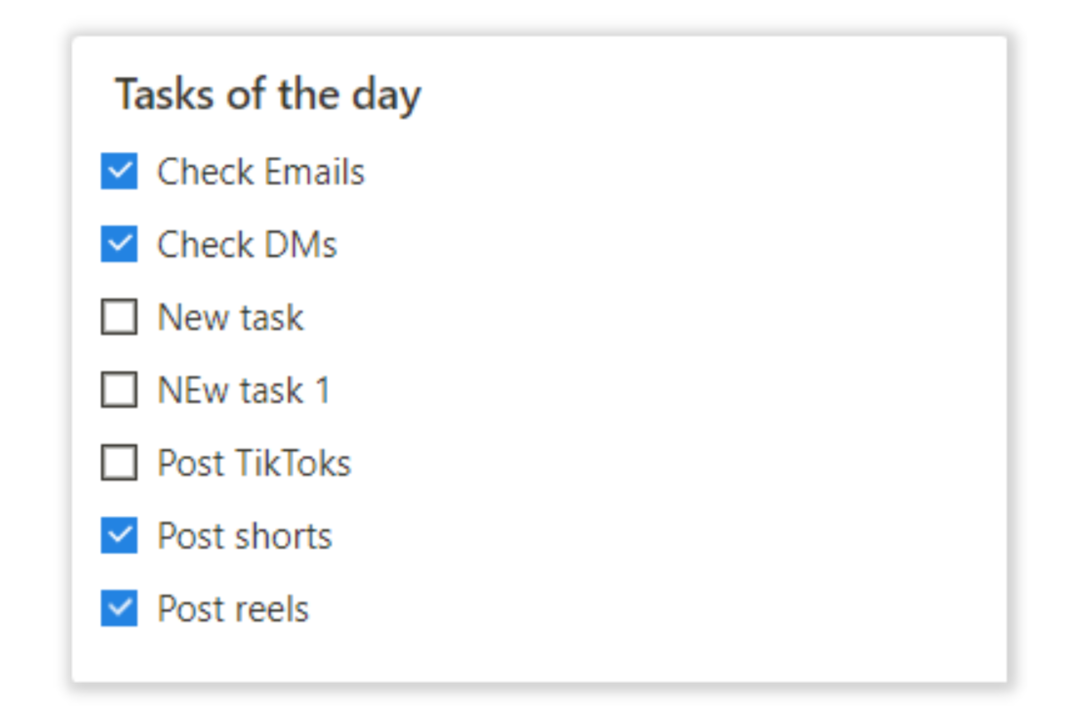Click the Post shorts label text
Image resolution: width=1080 pixels, height=720 pixels.
245,536
